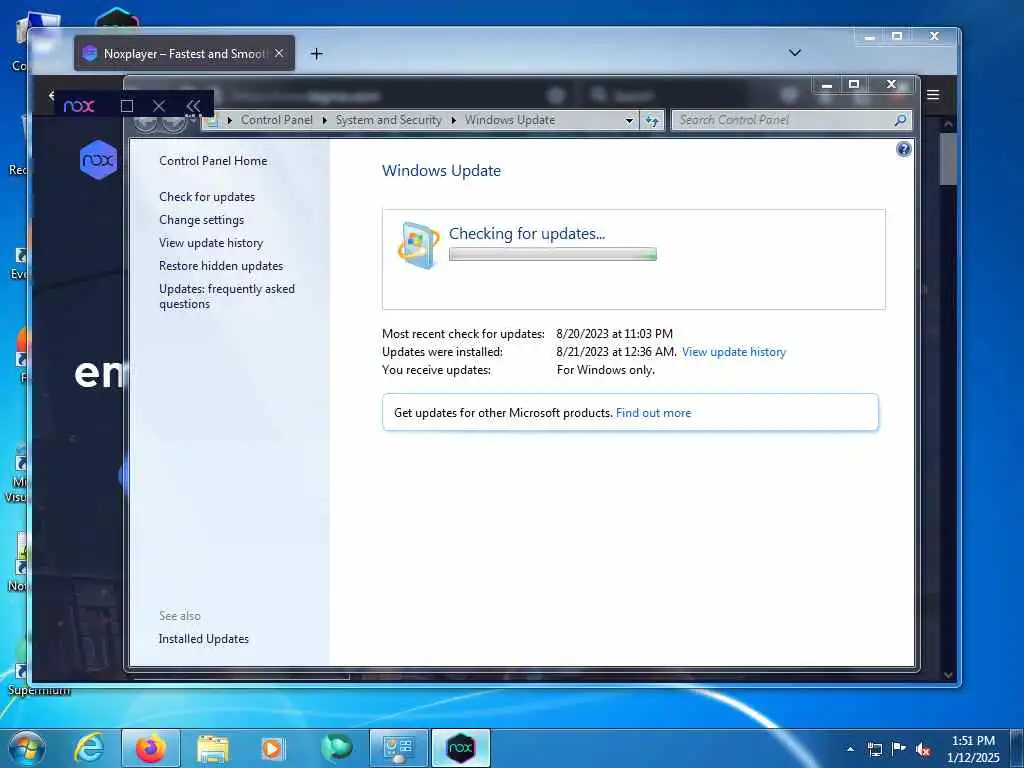This screenshot has width=1024, height=768.
Task: Click the Nox hexagon logo on webpage
Action: tap(98, 159)
